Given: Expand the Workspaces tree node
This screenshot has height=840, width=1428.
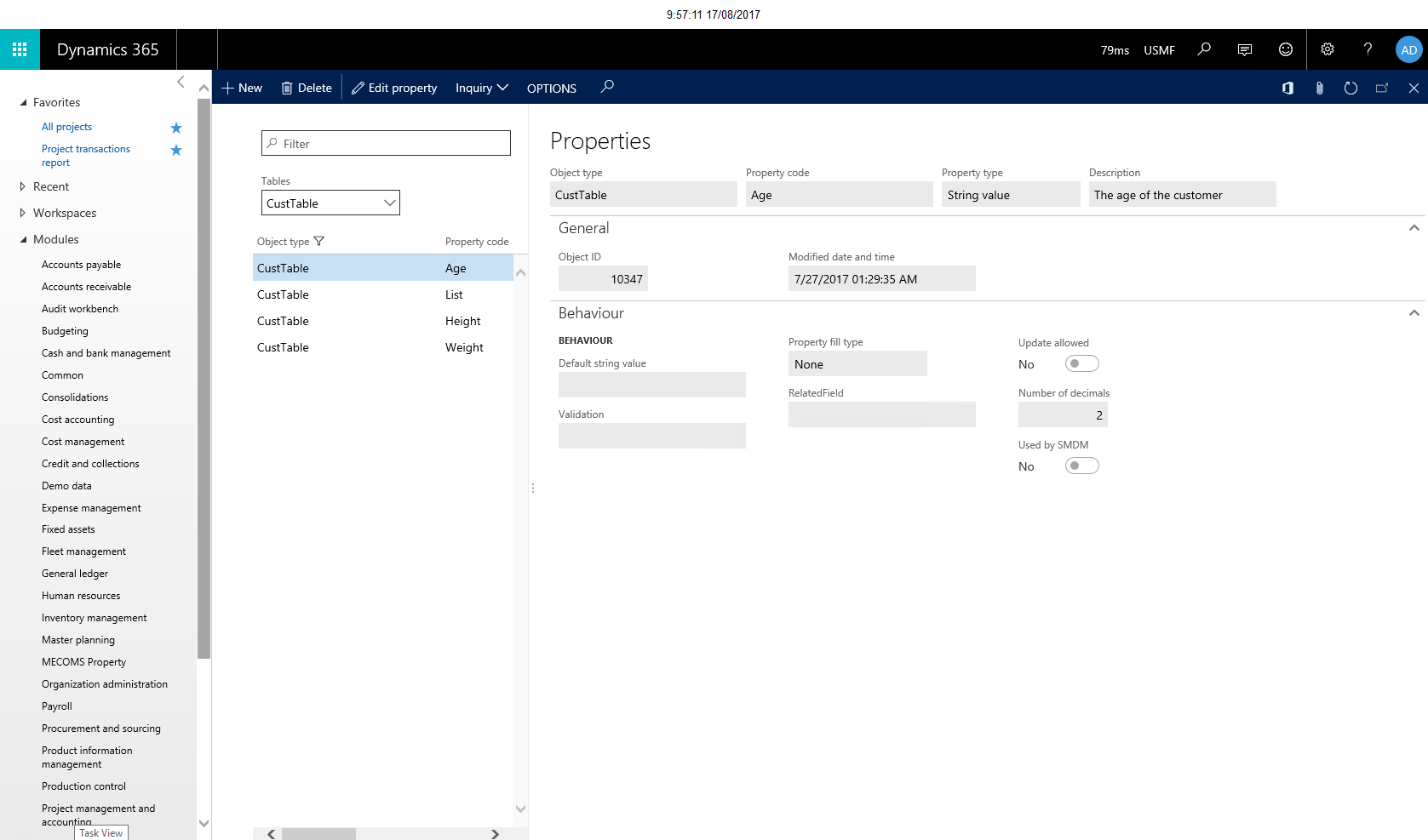Looking at the screenshot, I should [x=23, y=213].
